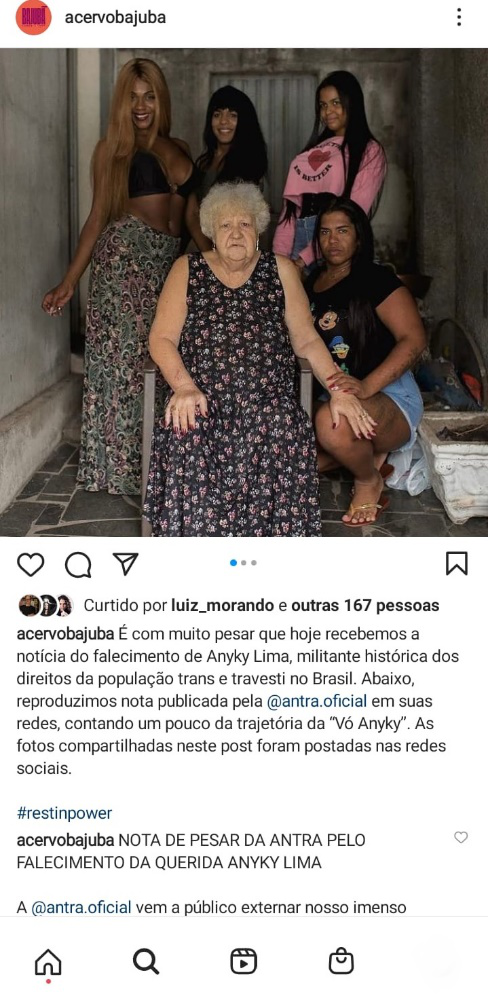
Task: Go to Home tab in bottom bar
Action: click(48, 962)
